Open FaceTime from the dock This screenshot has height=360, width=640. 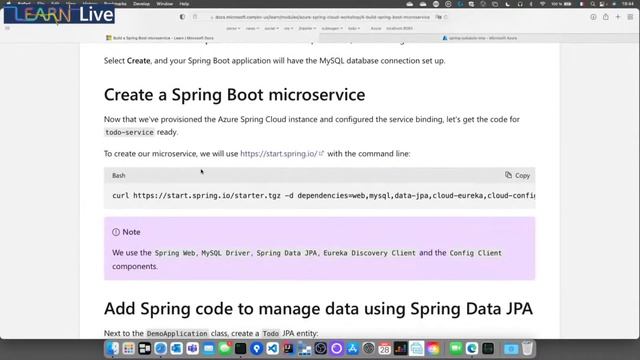pos(456,349)
